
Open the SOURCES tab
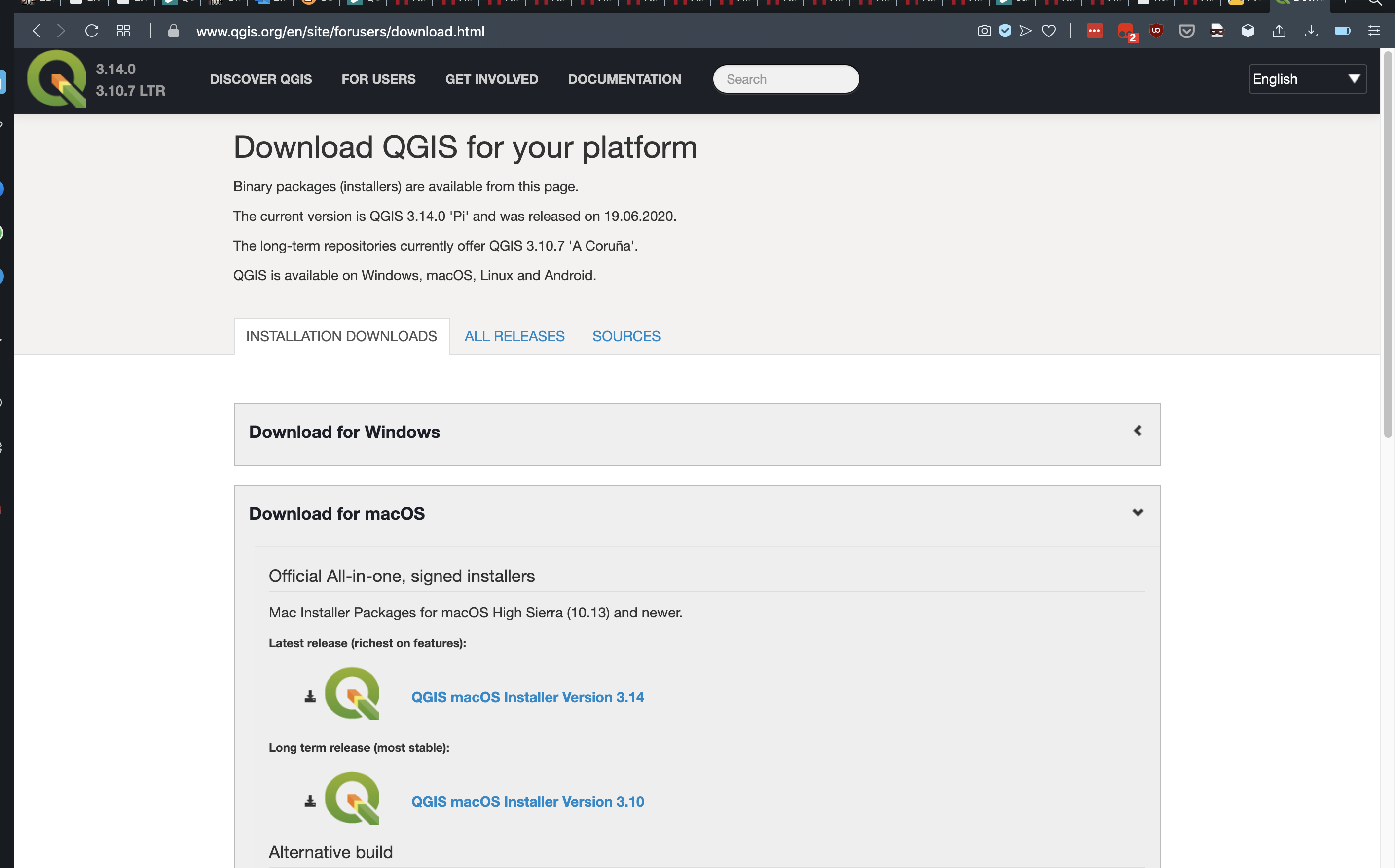pos(626,336)
